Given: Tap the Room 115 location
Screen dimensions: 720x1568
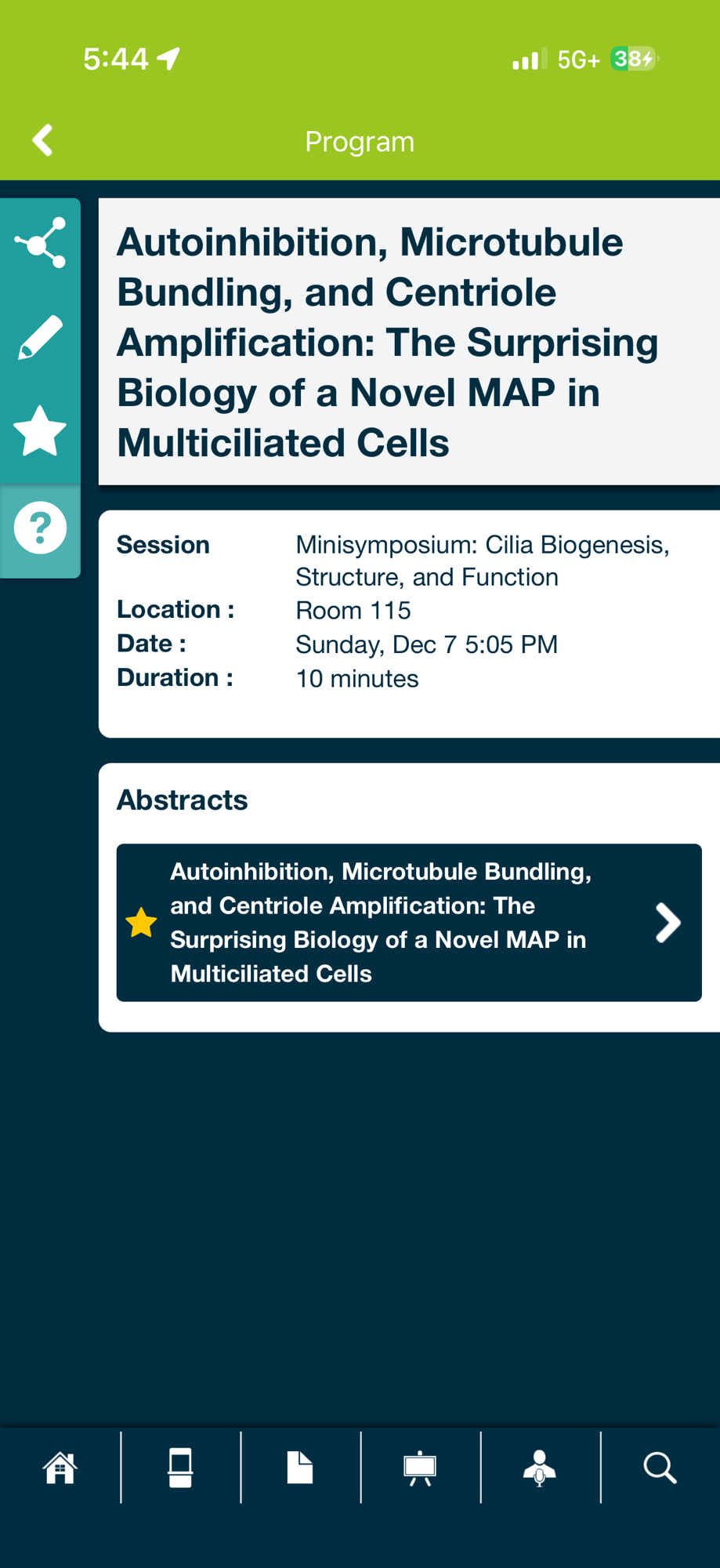Looking at the screenshot, I should (x=353, y=611).
